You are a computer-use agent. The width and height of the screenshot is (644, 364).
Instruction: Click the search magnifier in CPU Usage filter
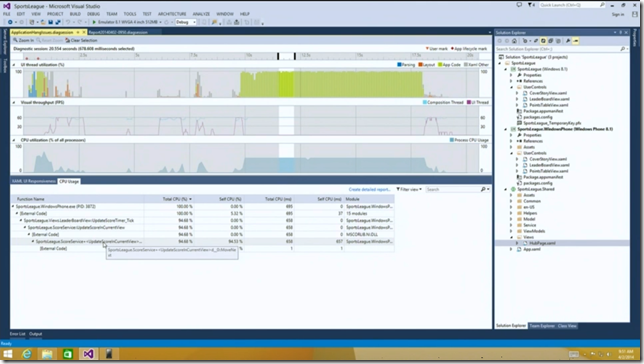tap(483, 189)
